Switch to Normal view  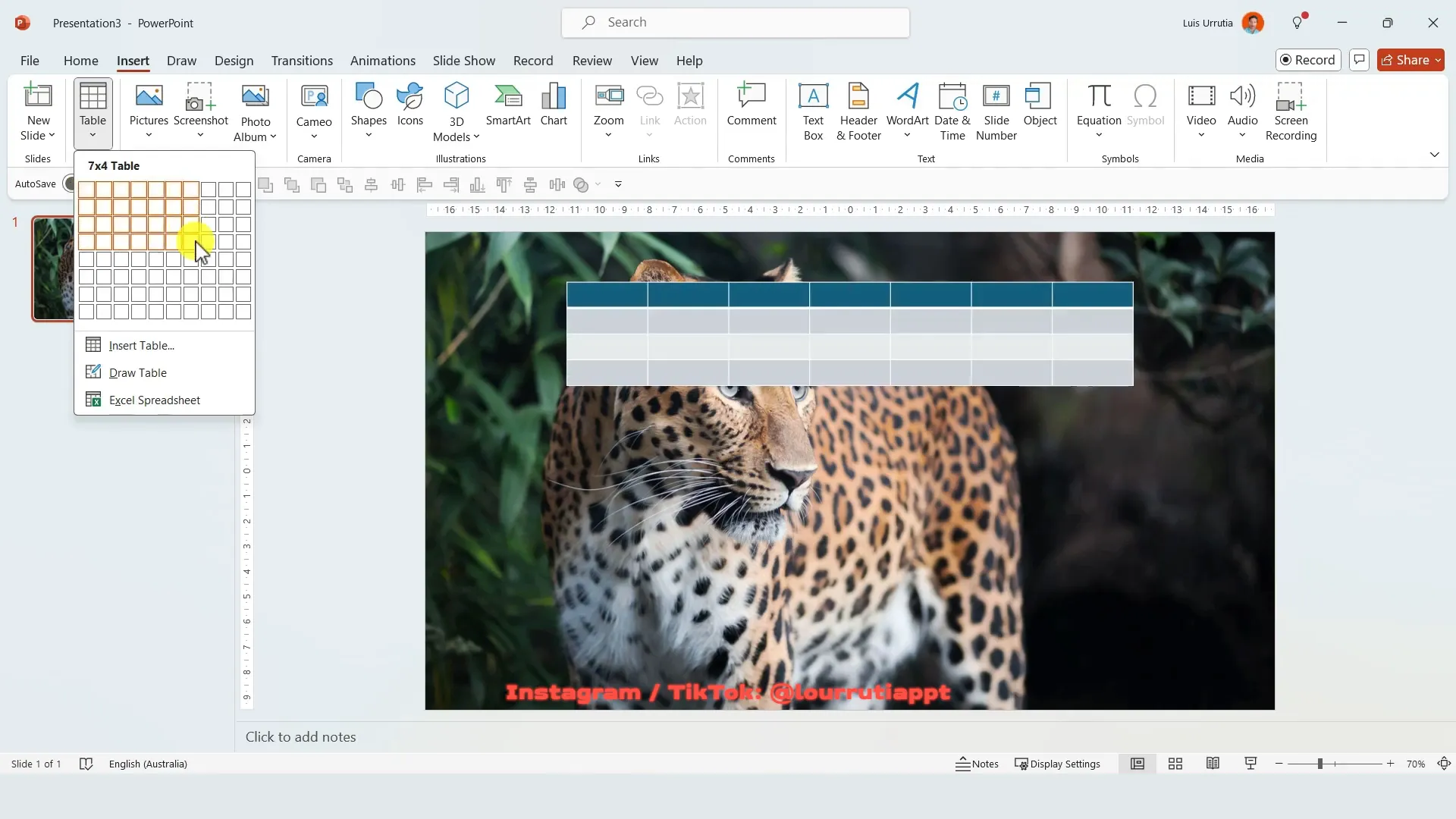[x=1137, y=764]
